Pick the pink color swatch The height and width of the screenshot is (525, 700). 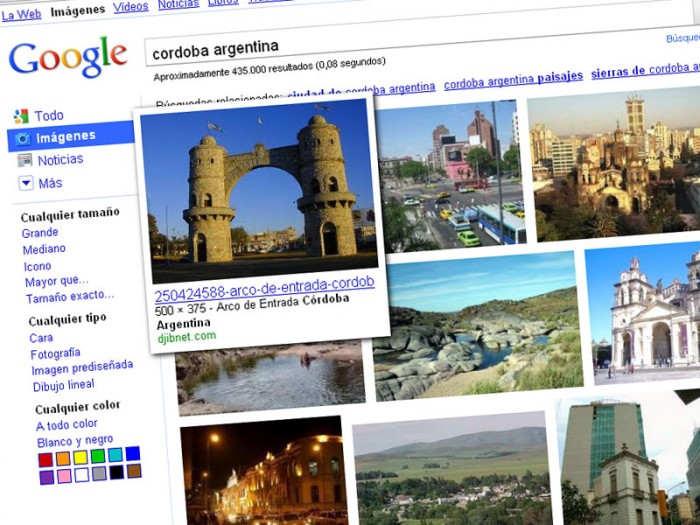point(64,476)
